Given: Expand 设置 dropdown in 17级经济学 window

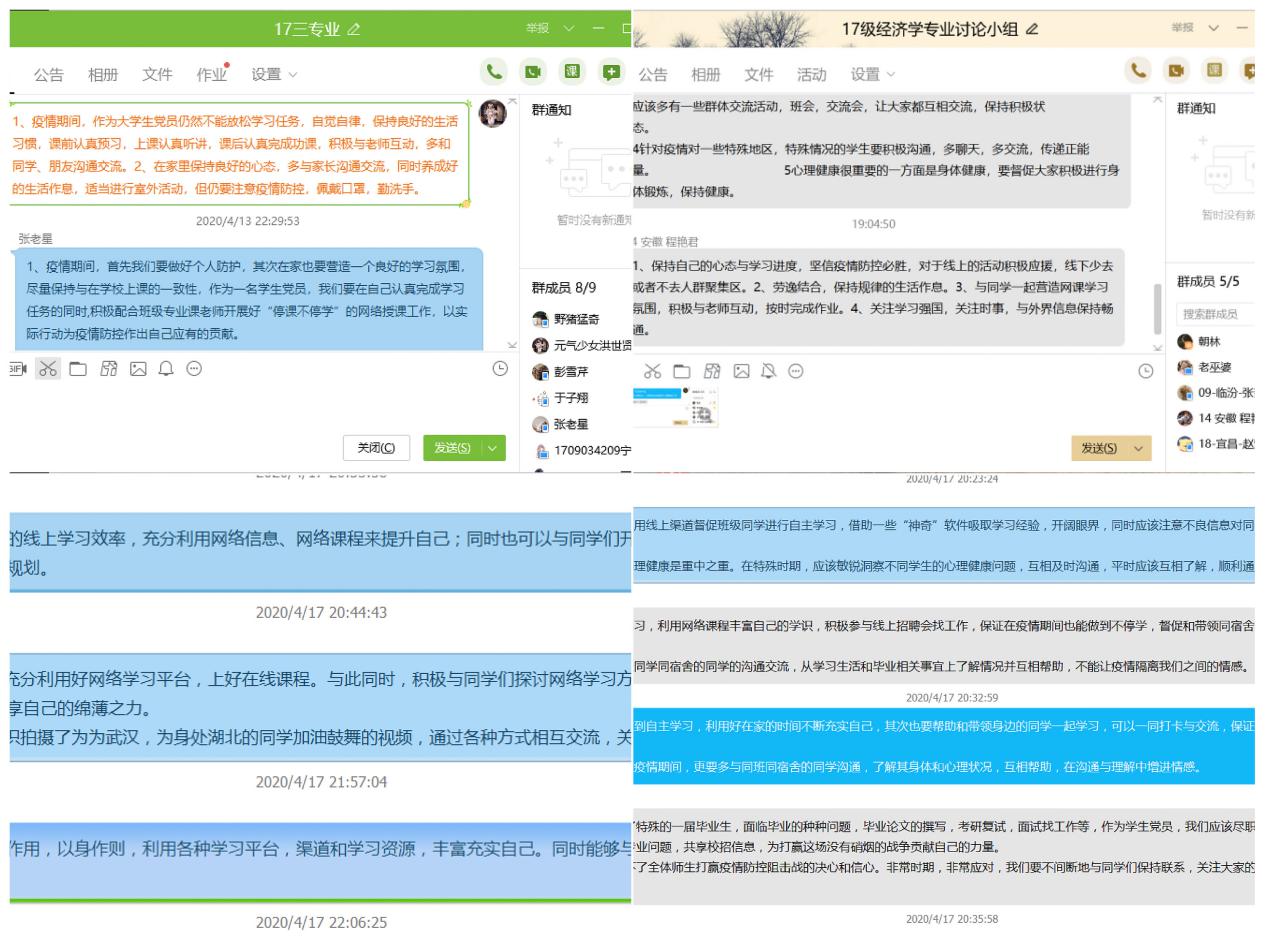Looking at the screenshot, I should tap(872, 74).
